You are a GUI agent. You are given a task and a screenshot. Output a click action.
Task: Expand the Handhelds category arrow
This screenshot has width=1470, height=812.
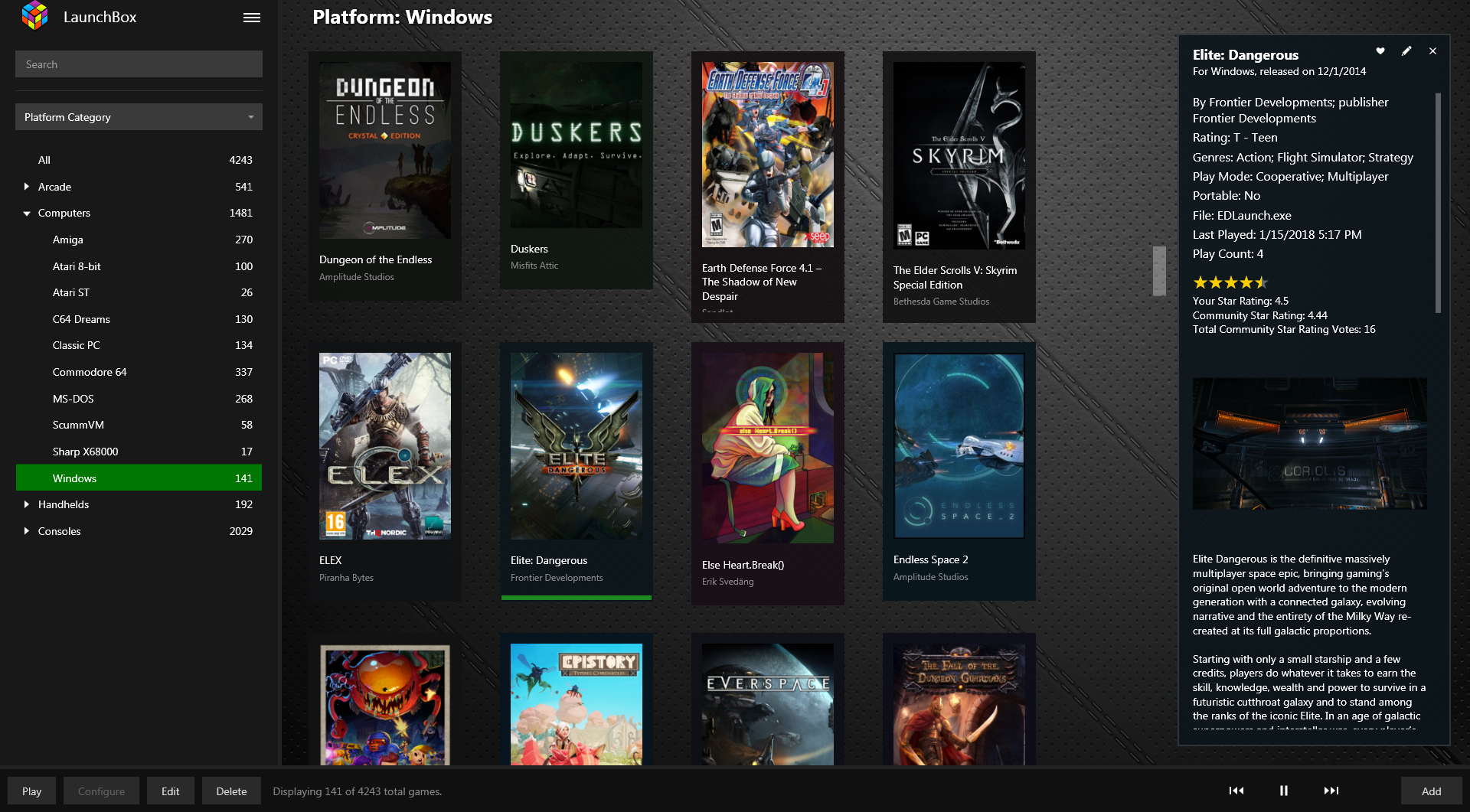27,504
